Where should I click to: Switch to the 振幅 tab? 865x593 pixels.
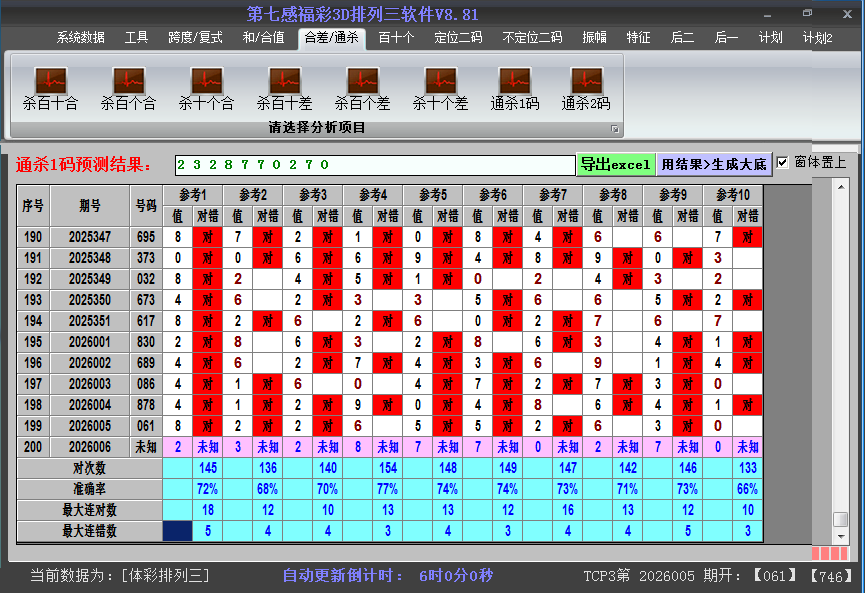tap(594, 38)
